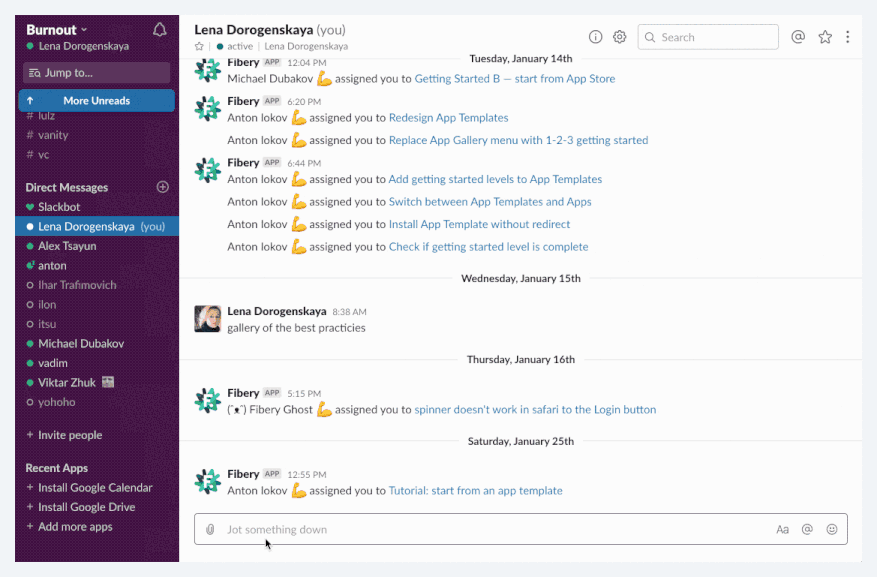Open the emoji picker smiley icon

832,529
